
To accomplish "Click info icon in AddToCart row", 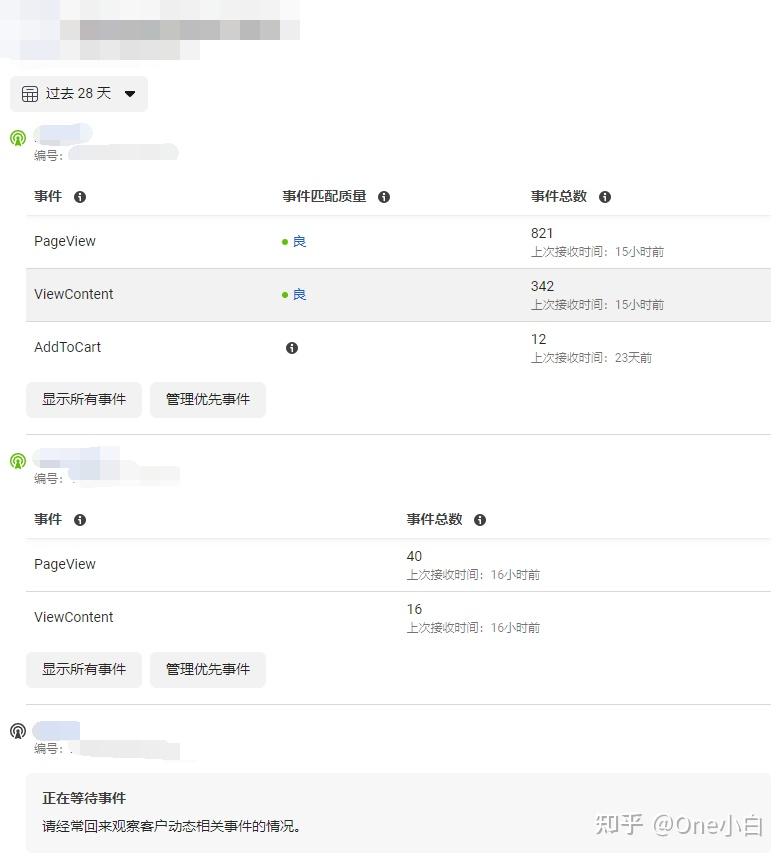I will coord(292,348).
